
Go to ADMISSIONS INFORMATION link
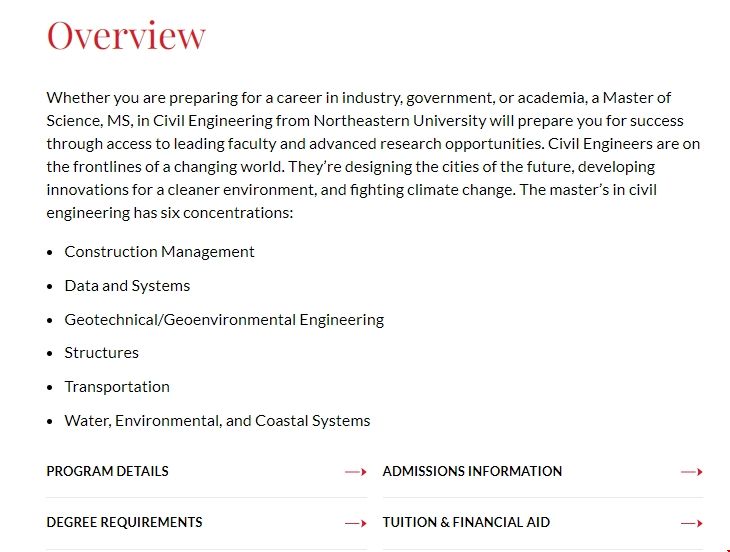tap(472, 471)
